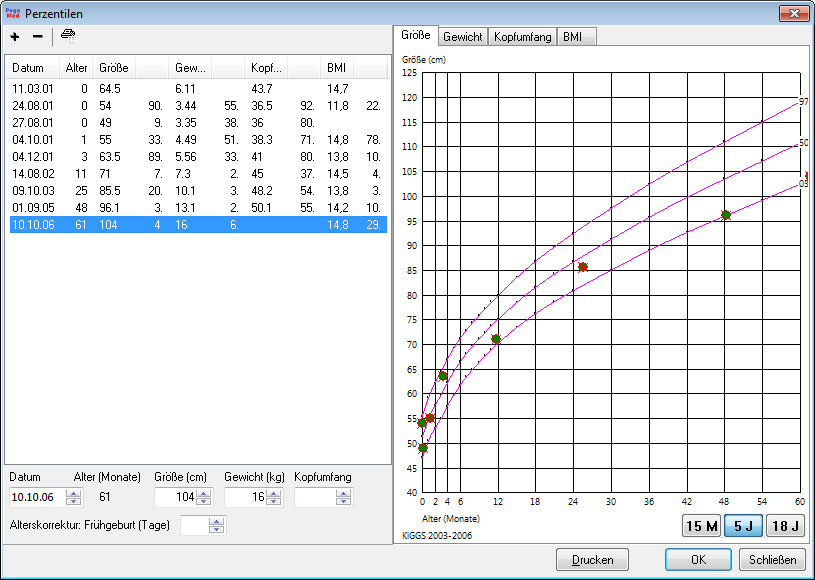The width and height of the screenshot is (815, 580).
Task: Switch chart range to 5 J
Action: (x=743, y=526)
